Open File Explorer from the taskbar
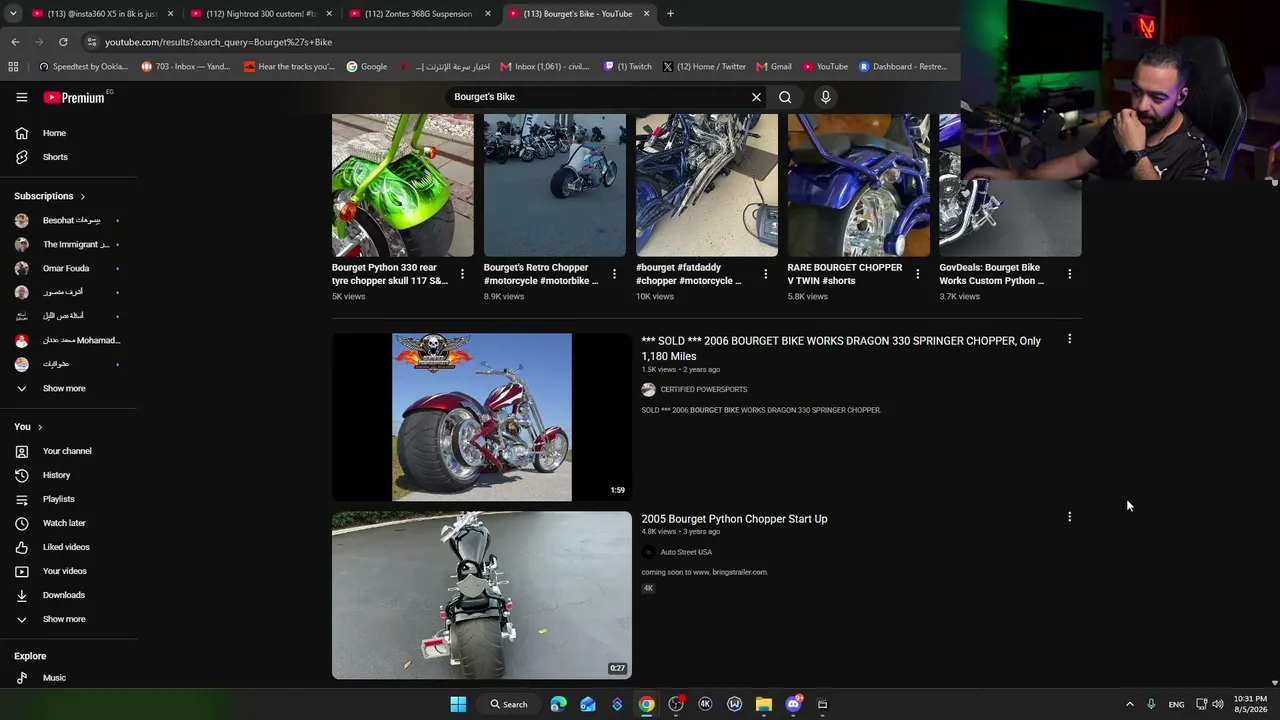 click(x=764, y=704)
